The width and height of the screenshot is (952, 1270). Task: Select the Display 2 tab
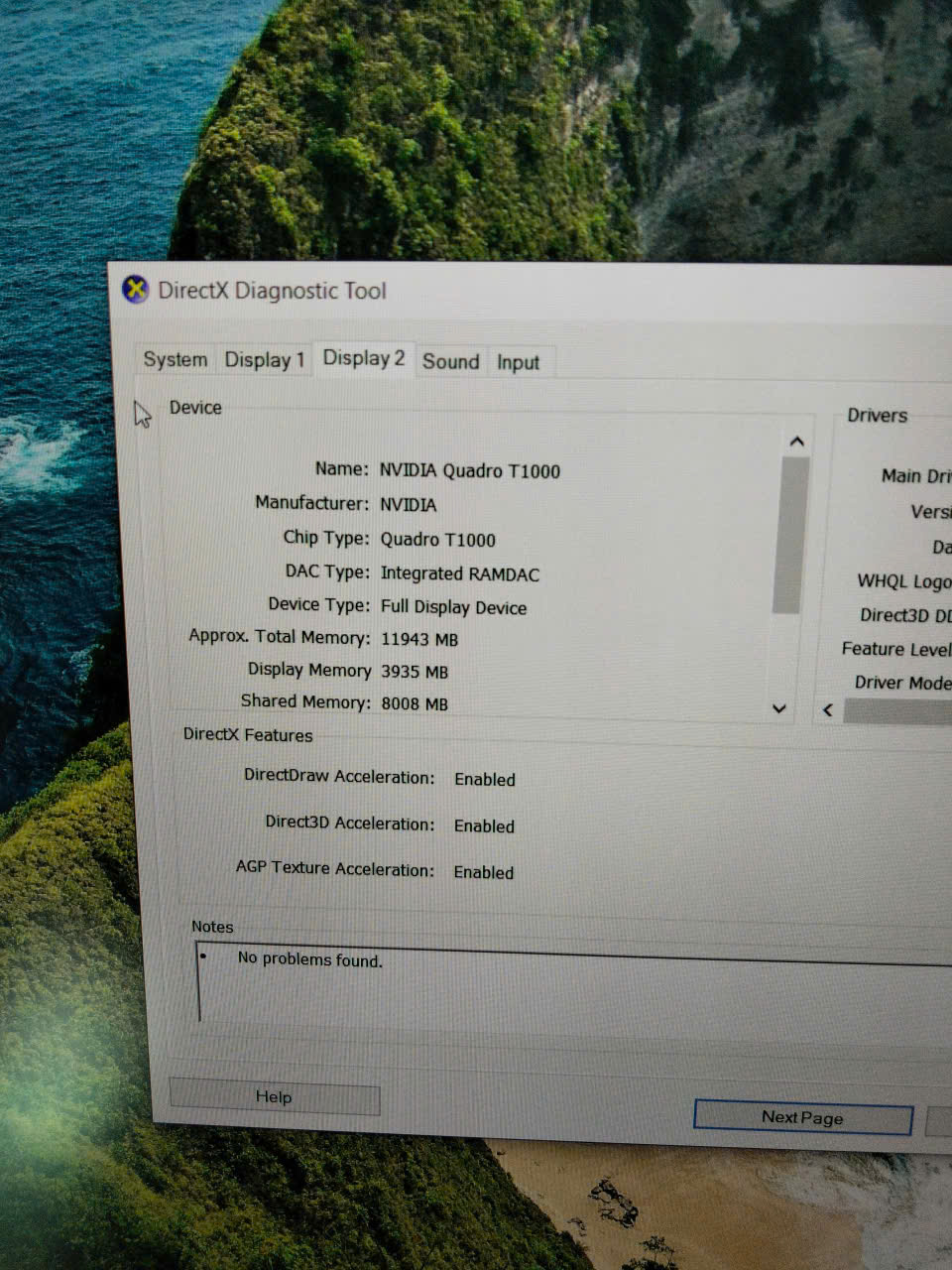pyautogui.click(x=364, y=358)
